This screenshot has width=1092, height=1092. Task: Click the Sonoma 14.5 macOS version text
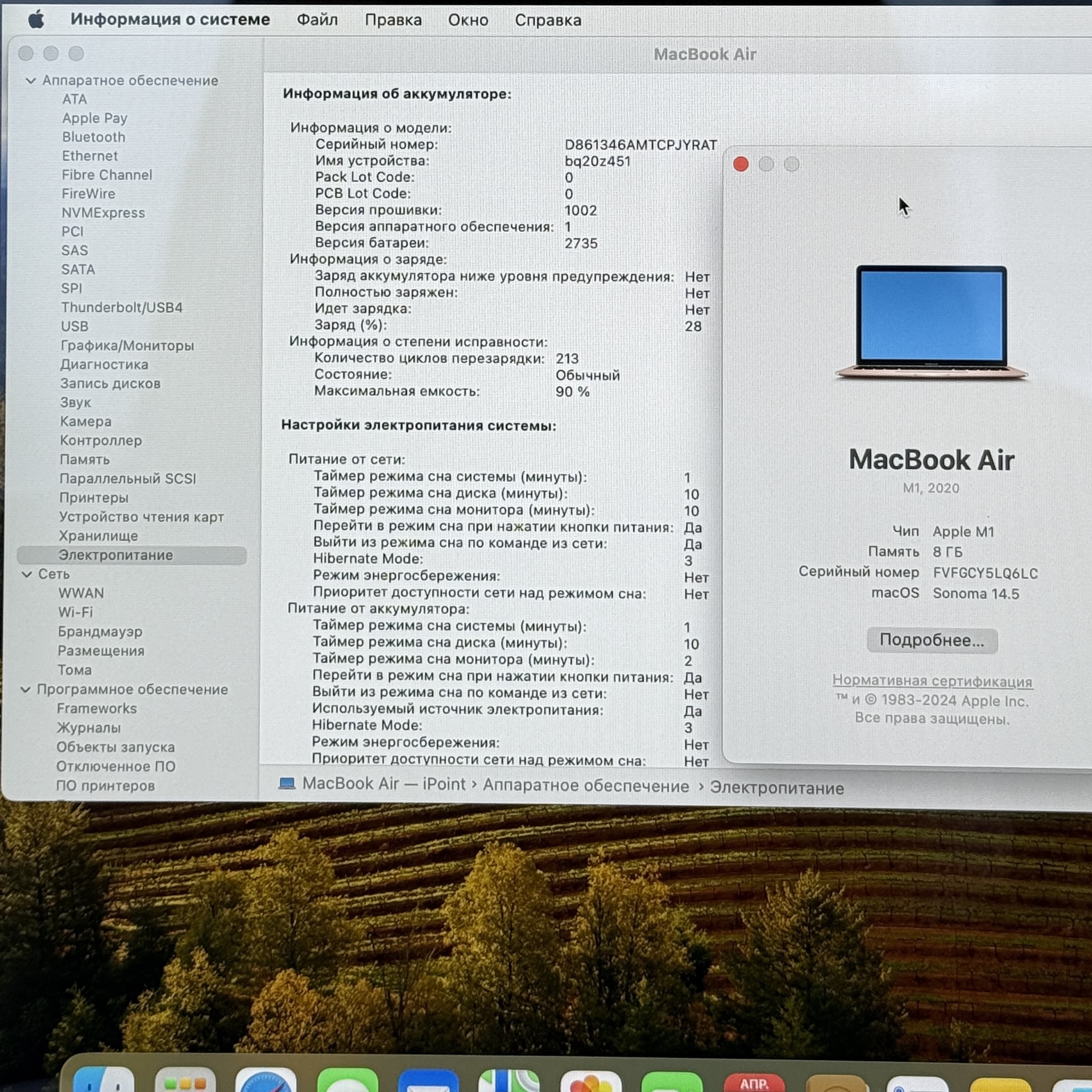[x=976, y=594]
